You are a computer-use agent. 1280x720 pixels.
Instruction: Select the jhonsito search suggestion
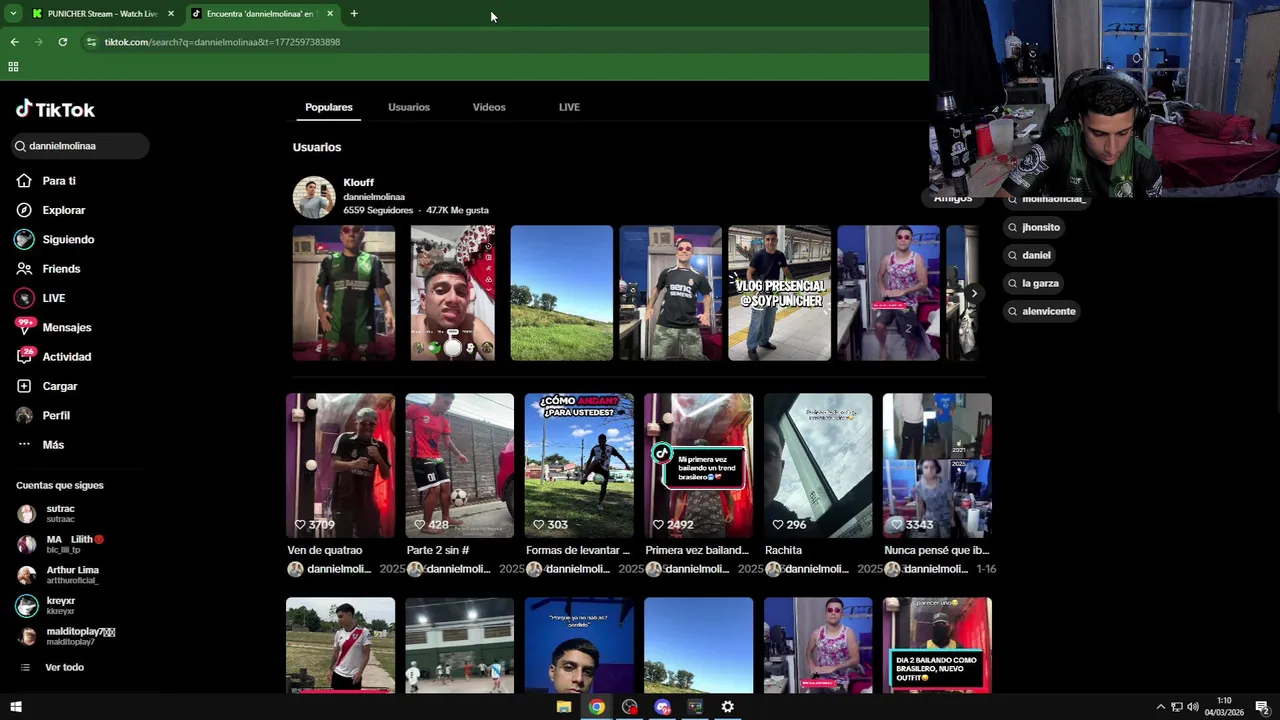[1034, 227]
